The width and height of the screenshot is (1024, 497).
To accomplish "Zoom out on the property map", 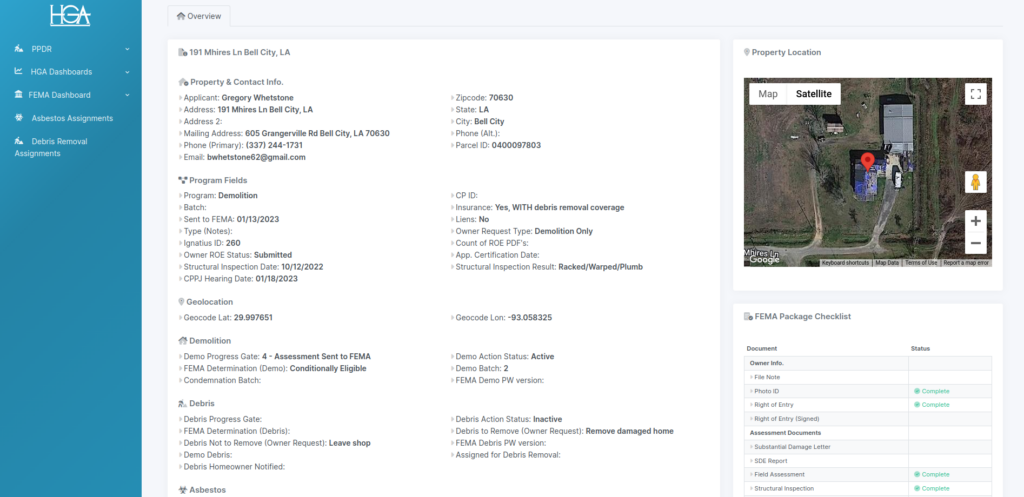I will (975, 243).
